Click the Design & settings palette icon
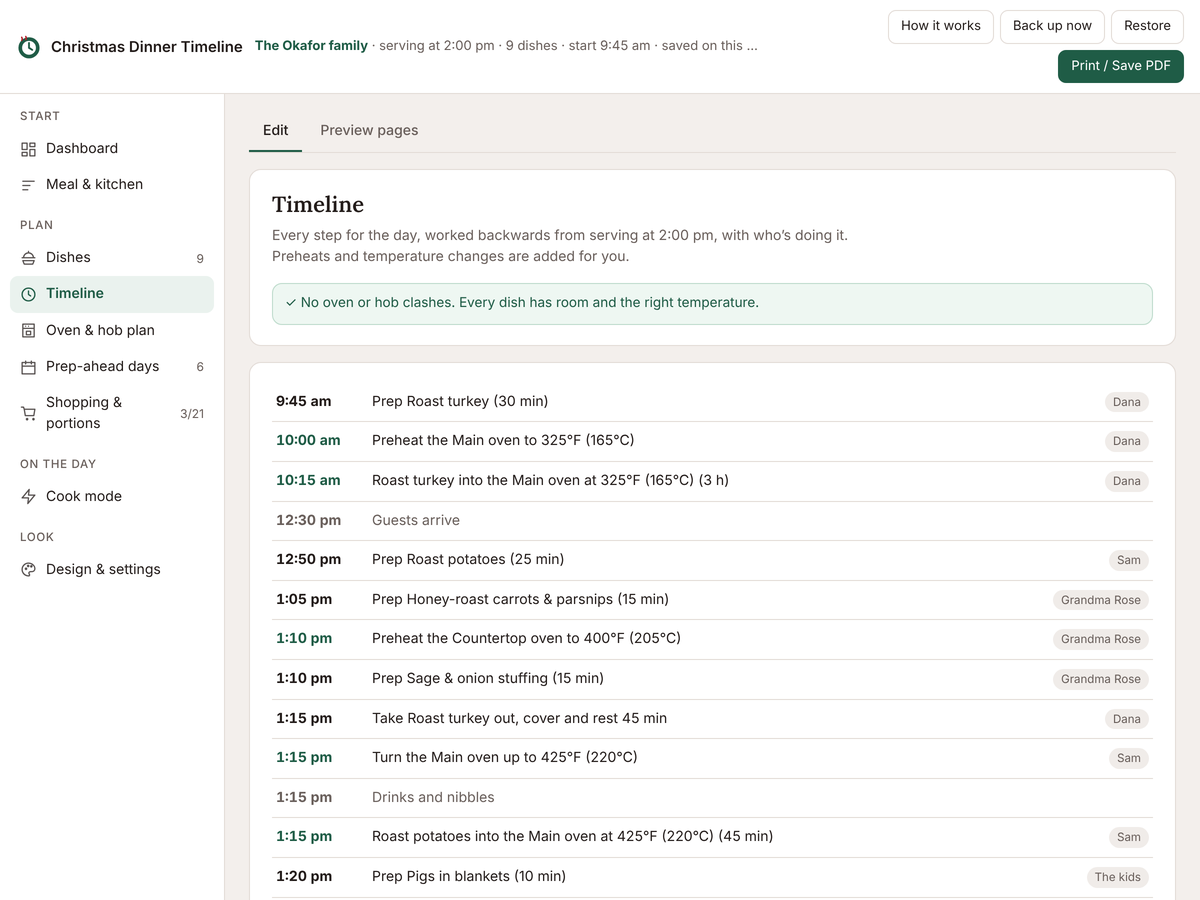1200x900 pixels. (28, 570)
